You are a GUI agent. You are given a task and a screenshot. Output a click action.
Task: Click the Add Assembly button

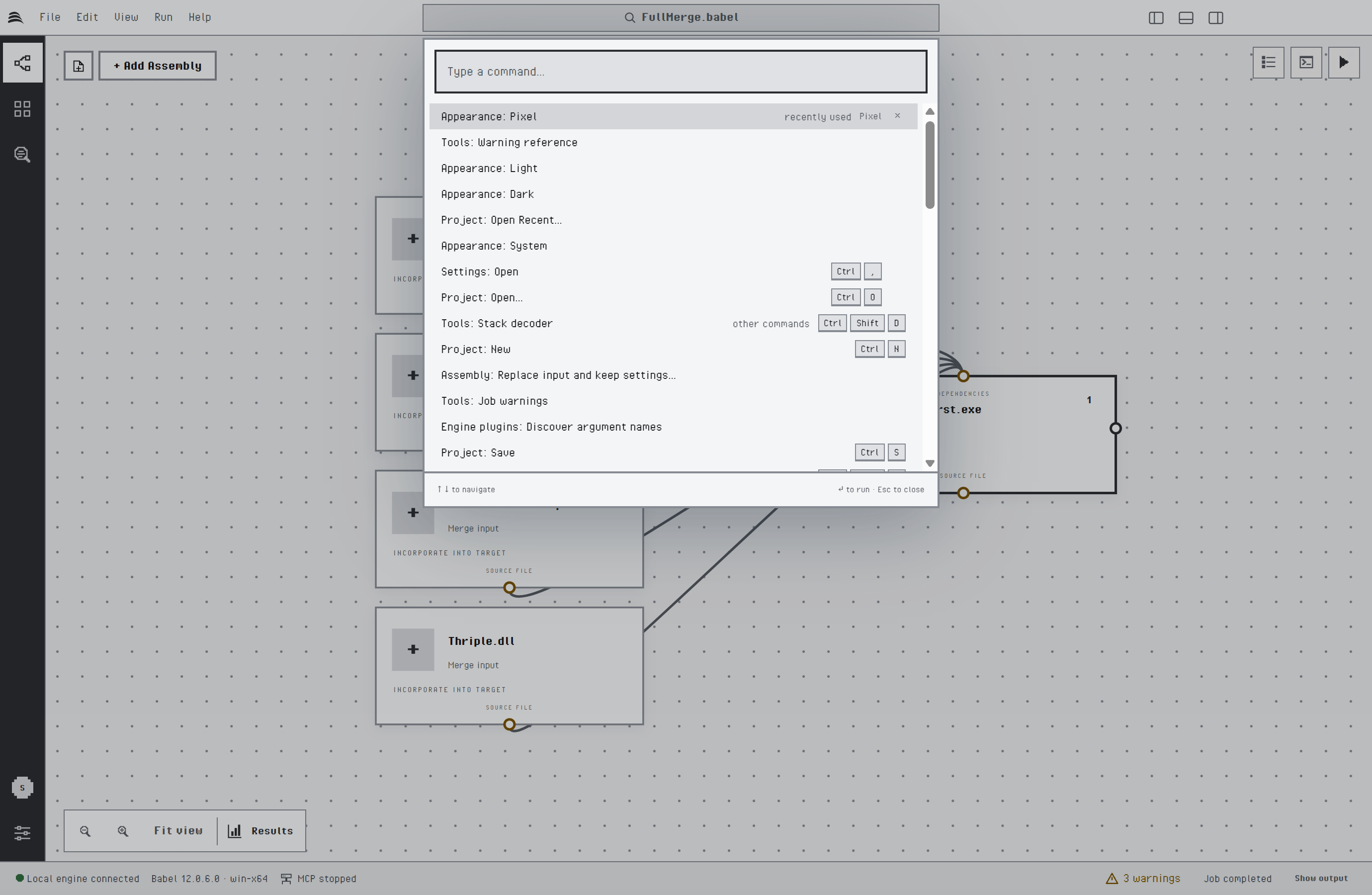coord(158,66)
